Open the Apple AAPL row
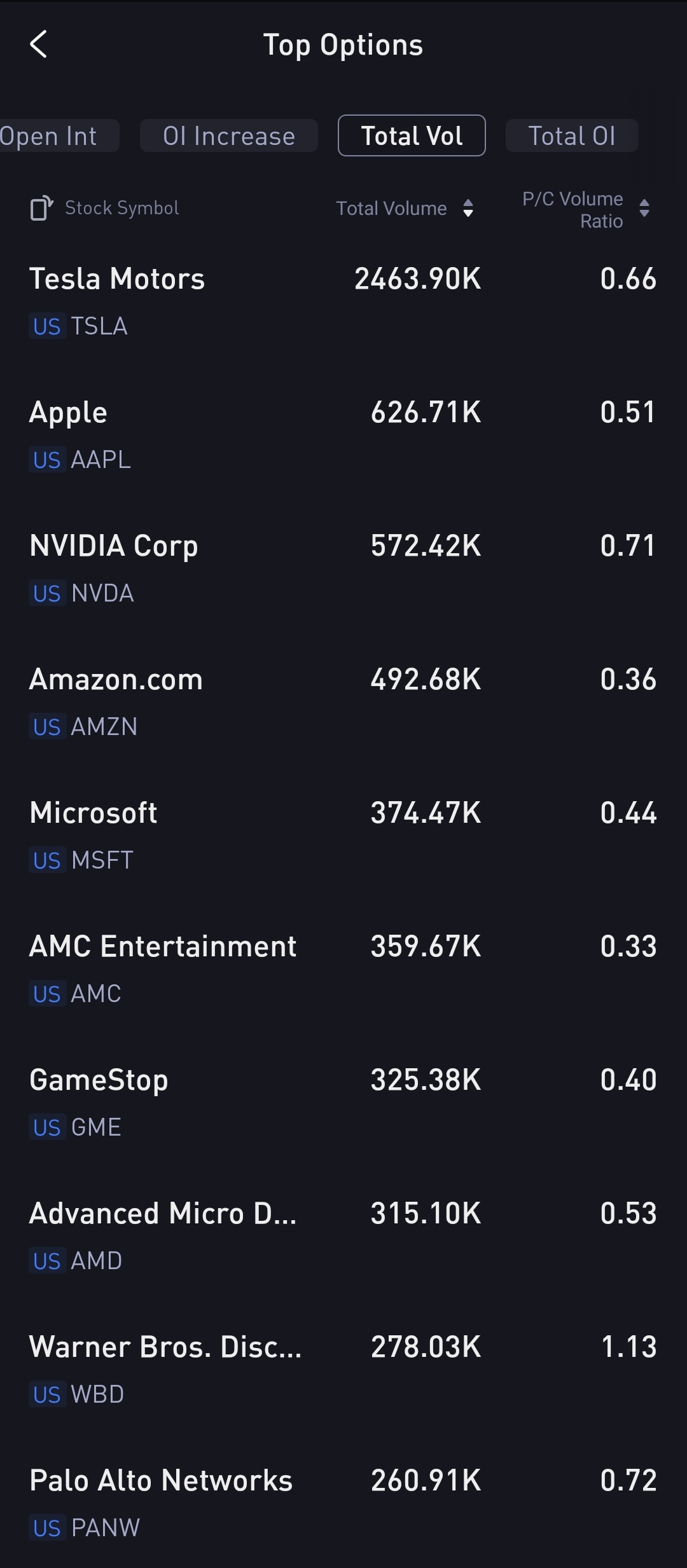 pyautogui.click(x=343, y=436)
